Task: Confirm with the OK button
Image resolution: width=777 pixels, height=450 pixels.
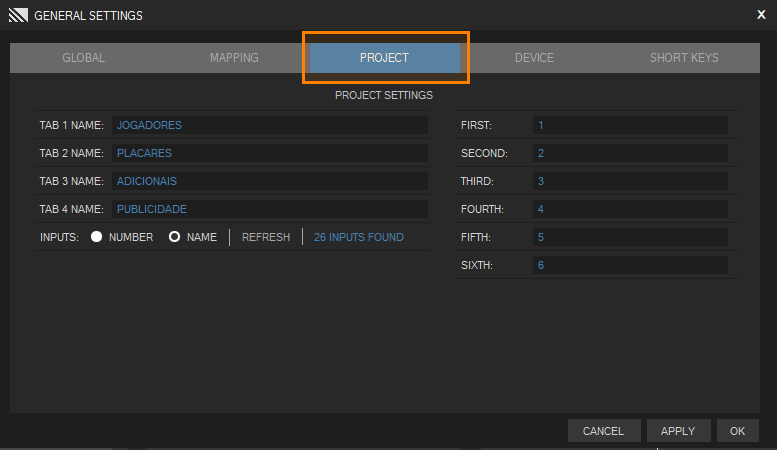Action: (737, 431)
